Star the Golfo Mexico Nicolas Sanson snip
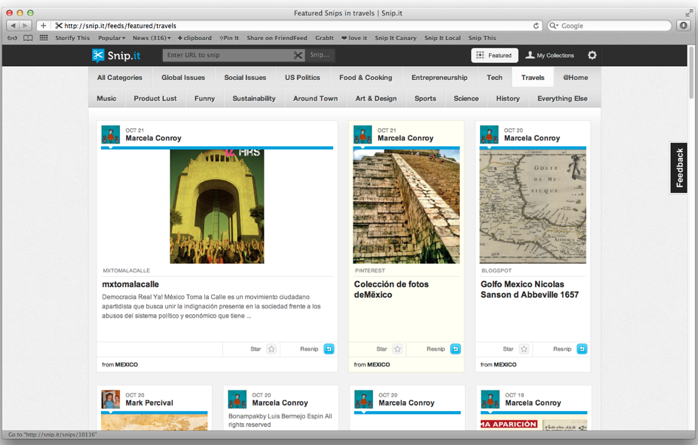The width and height of the screenshot is (698, 445). [x=524, y=349]
